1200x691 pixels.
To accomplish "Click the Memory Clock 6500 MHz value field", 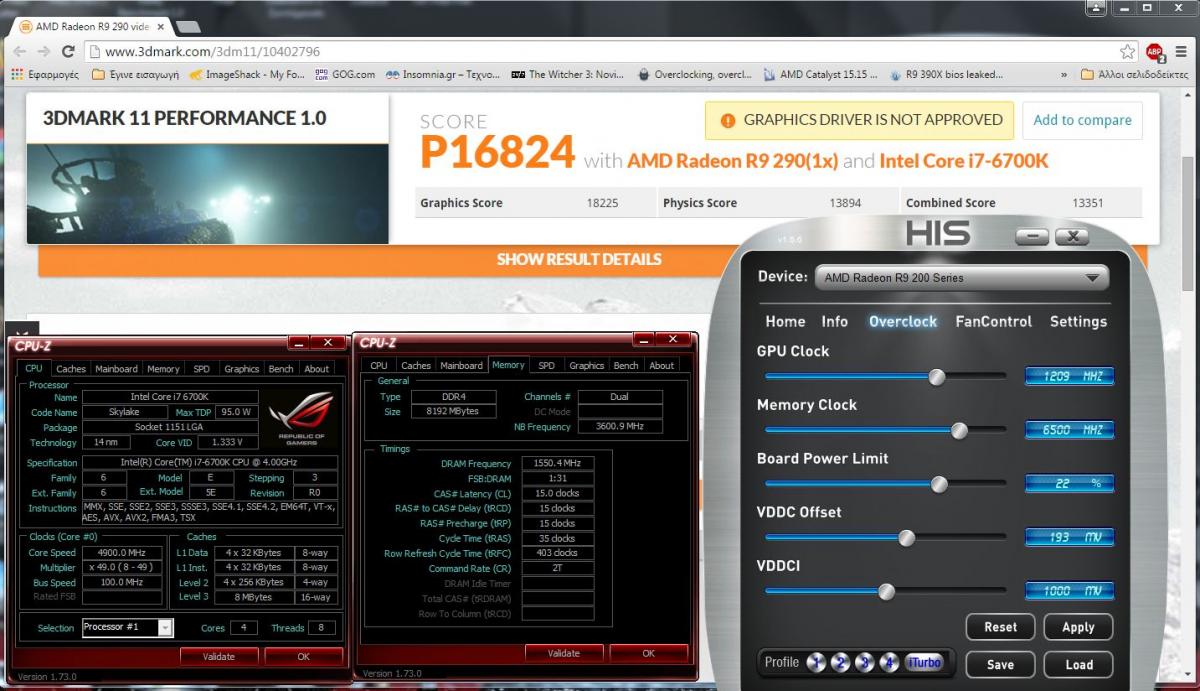I will [1069, 430].
